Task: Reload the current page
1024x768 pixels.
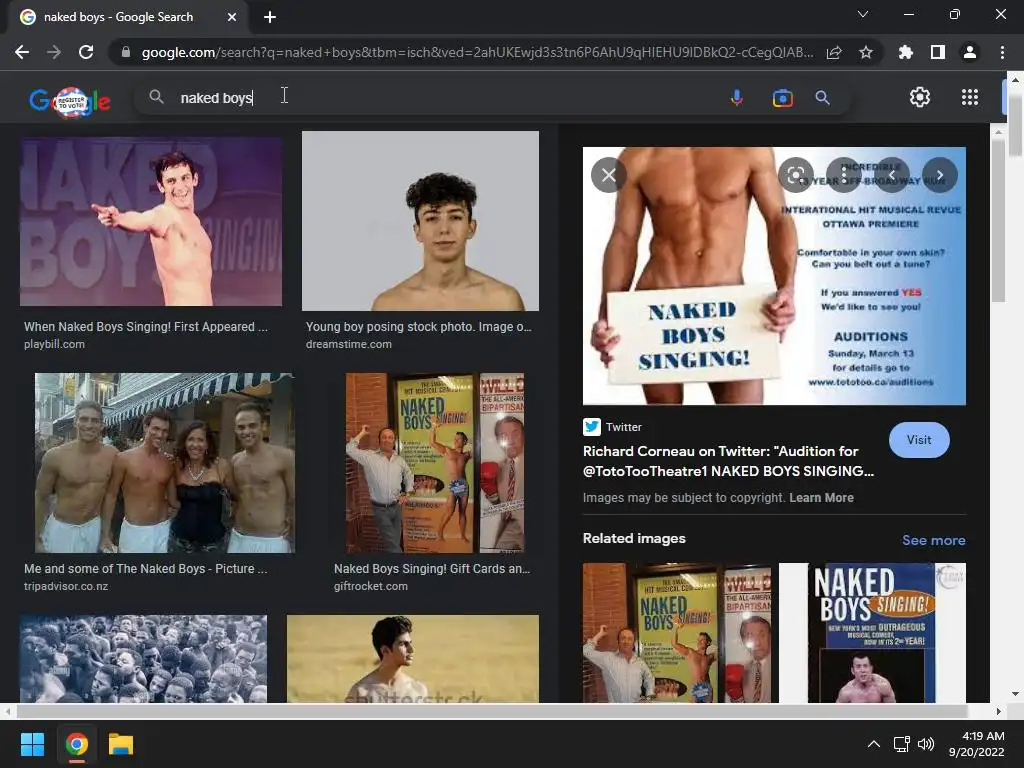Action: point(86,52)
